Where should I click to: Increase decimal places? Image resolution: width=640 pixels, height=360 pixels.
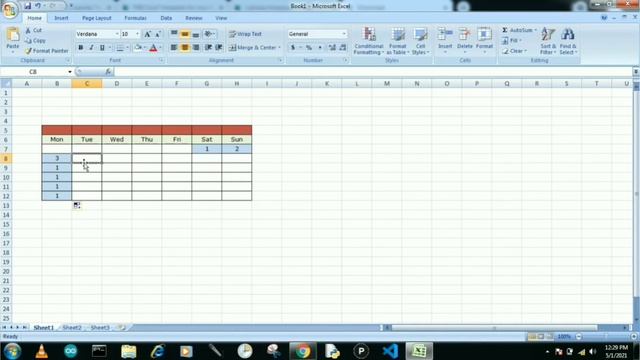click(332, 48)
